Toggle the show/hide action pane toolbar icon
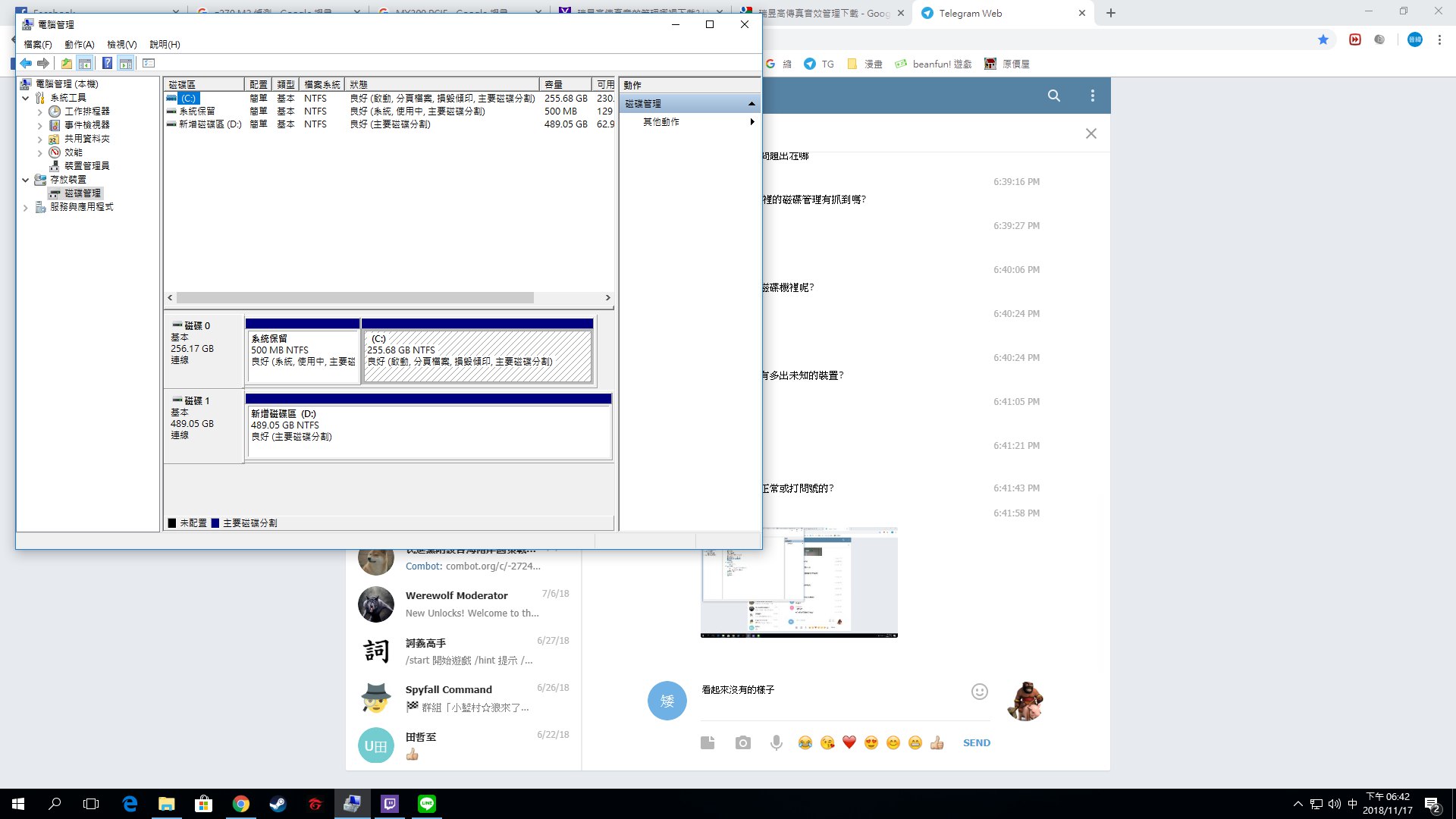 point(126,64)
